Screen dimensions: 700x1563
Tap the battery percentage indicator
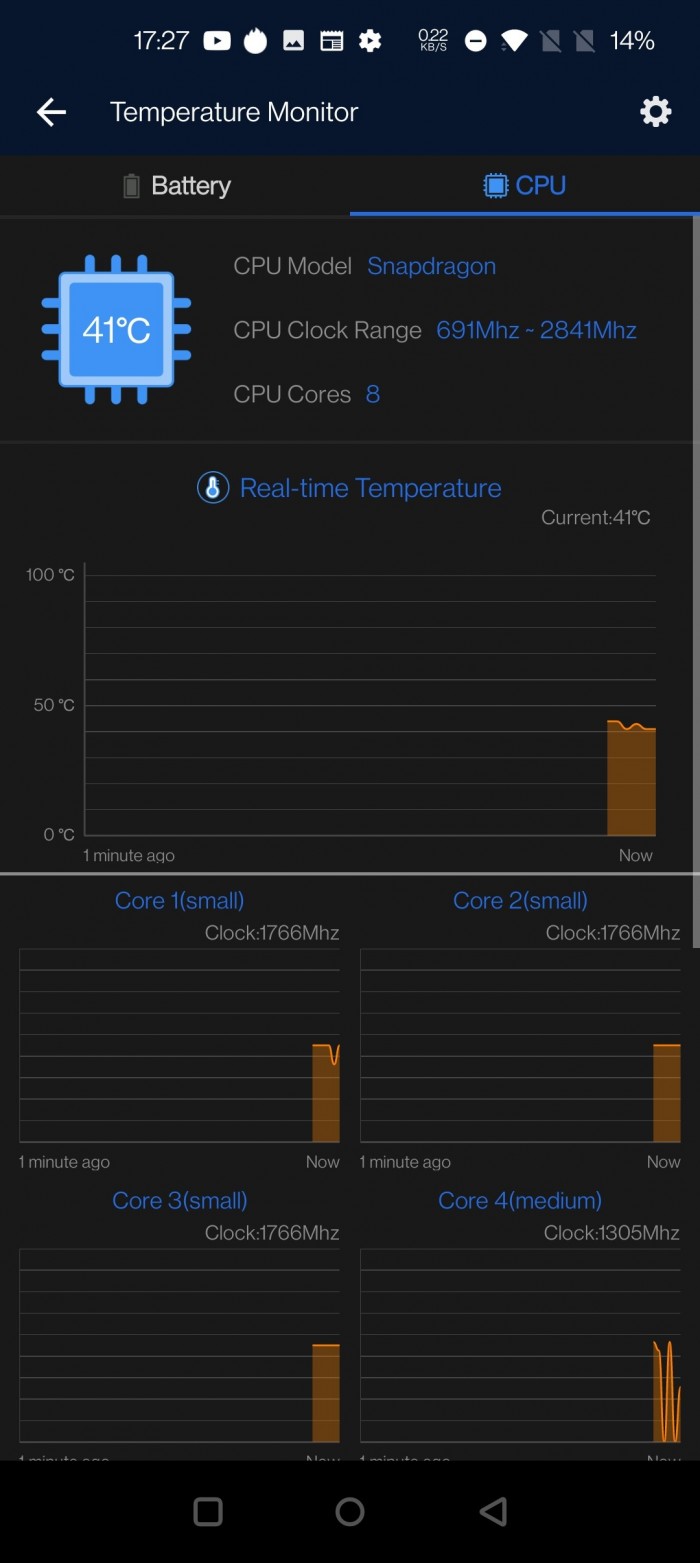coord(632,41)
